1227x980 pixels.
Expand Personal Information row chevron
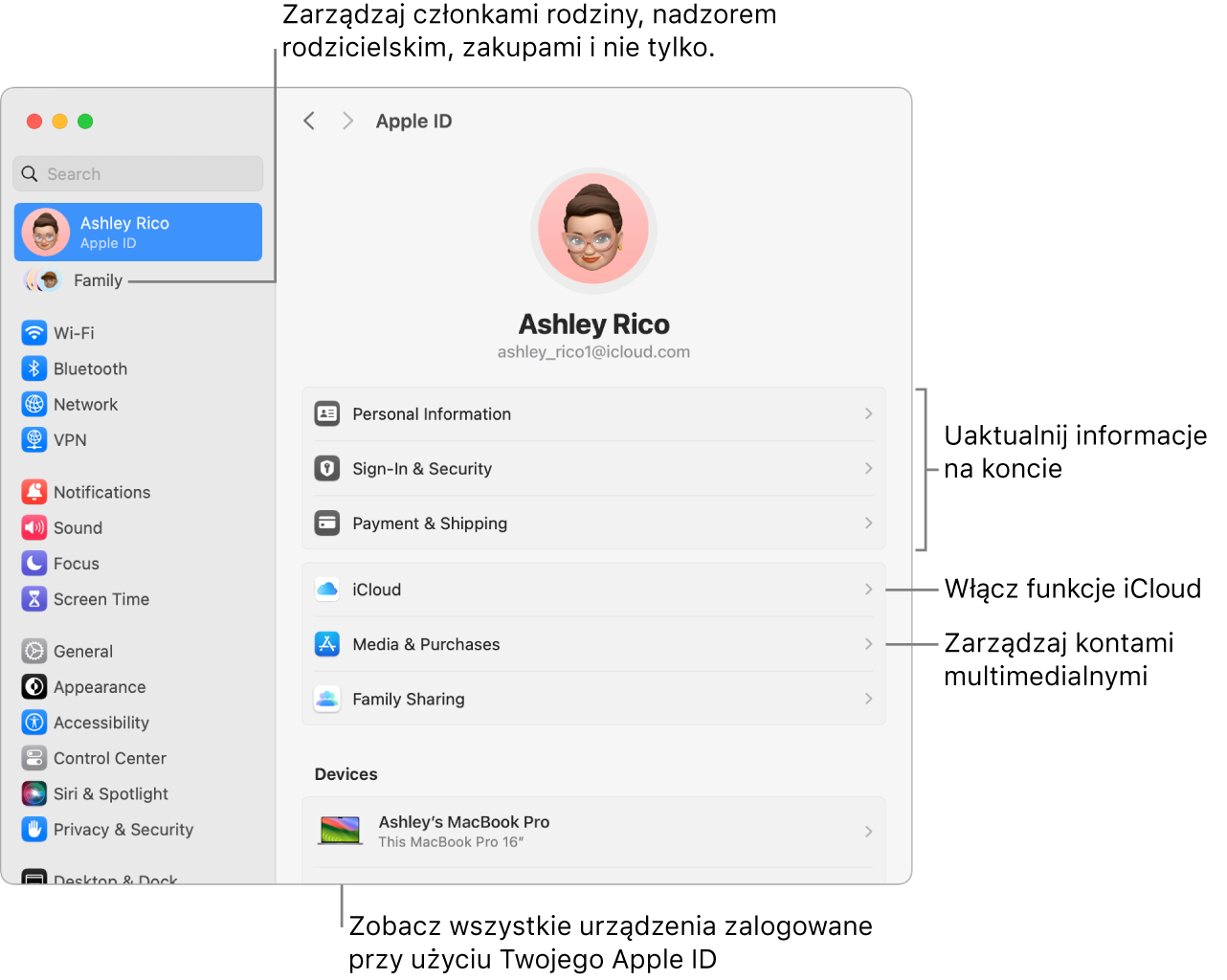868,413
